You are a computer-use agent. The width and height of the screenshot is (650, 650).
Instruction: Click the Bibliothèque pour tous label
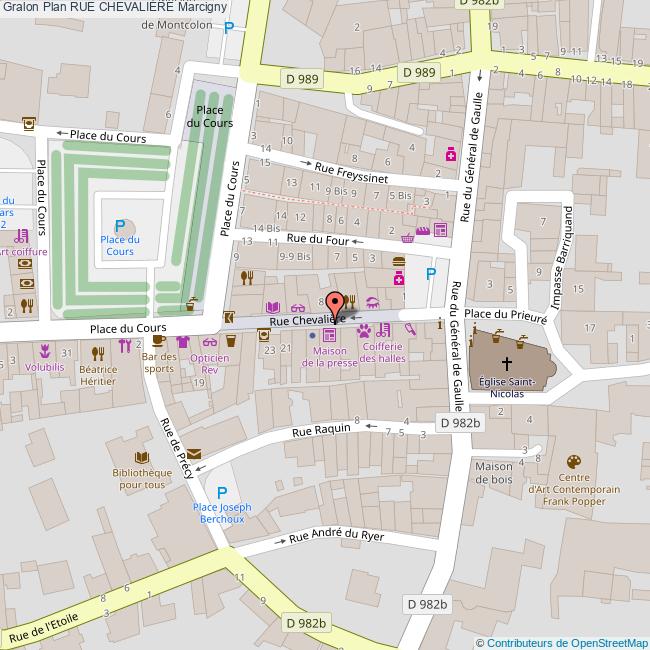139,479
